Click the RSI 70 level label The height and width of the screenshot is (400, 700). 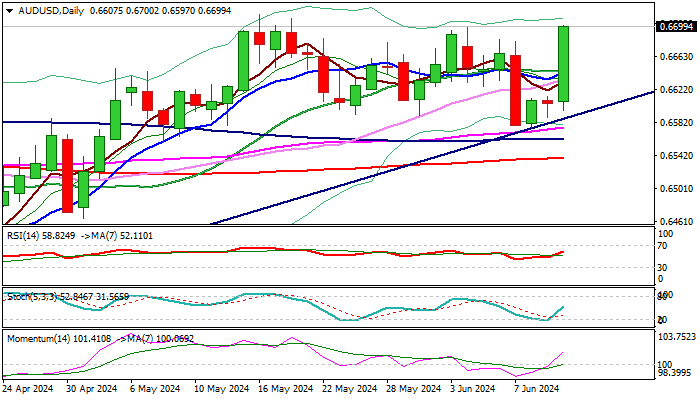point(661,245)
